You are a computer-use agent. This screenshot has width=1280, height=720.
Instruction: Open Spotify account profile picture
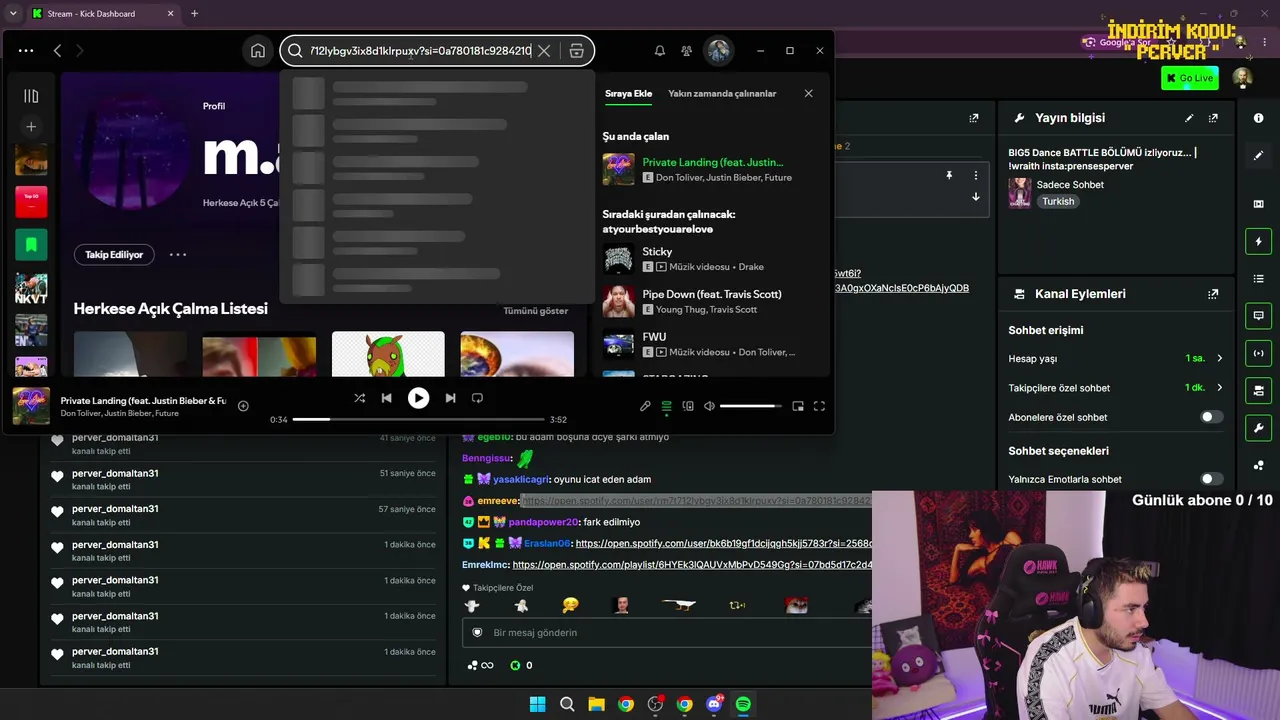coord(718,51)
